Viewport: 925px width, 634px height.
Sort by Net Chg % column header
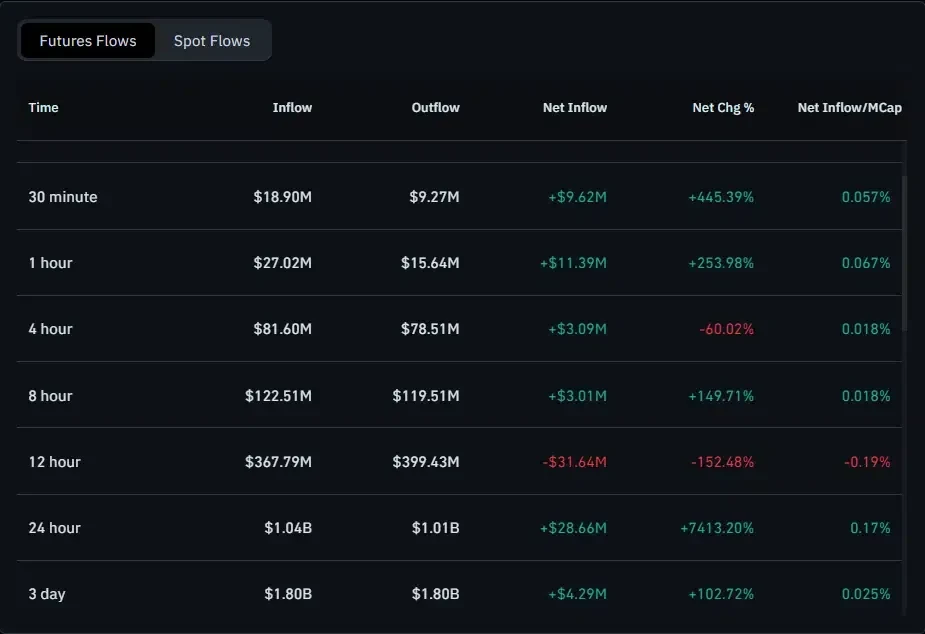coord(723,107)
